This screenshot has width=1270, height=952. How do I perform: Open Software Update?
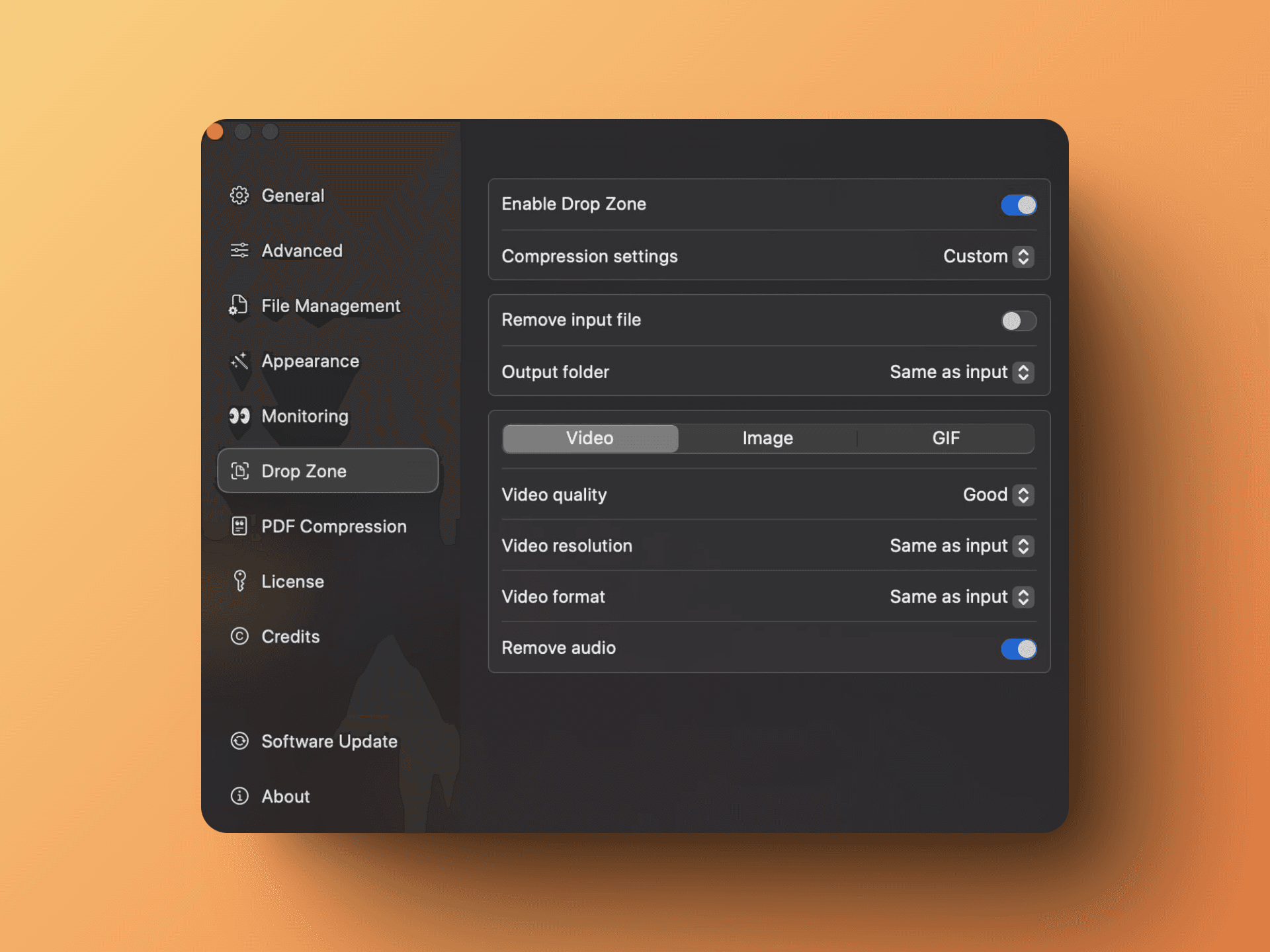328,741
